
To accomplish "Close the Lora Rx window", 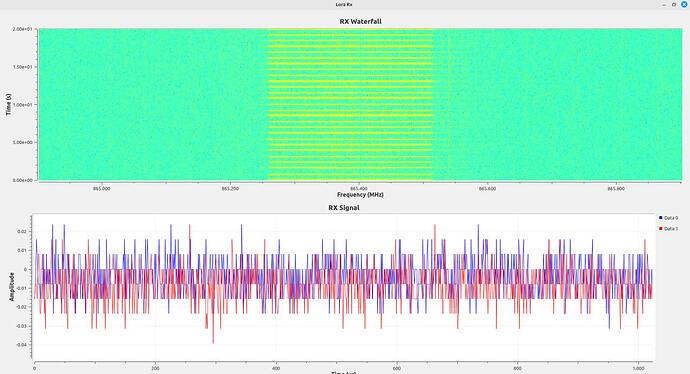I will tap(684, 4).
